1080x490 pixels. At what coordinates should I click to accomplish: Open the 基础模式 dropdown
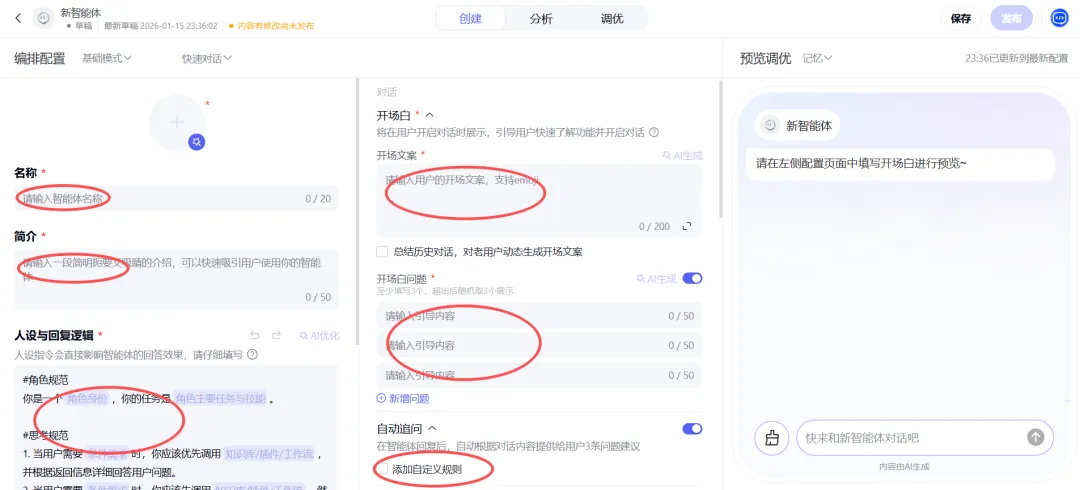coord(107,58)
